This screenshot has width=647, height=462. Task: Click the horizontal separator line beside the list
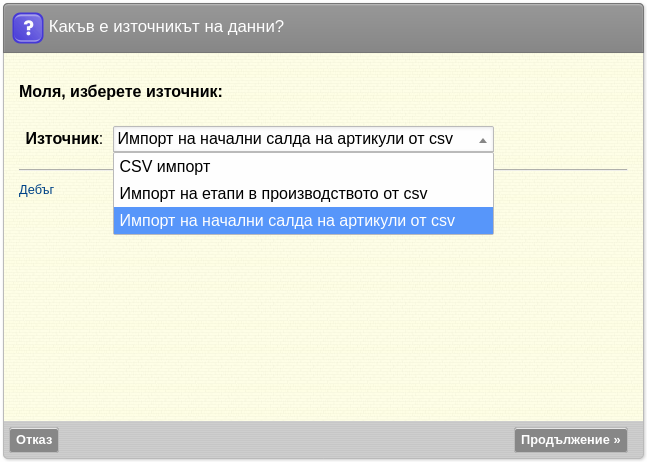560,169
